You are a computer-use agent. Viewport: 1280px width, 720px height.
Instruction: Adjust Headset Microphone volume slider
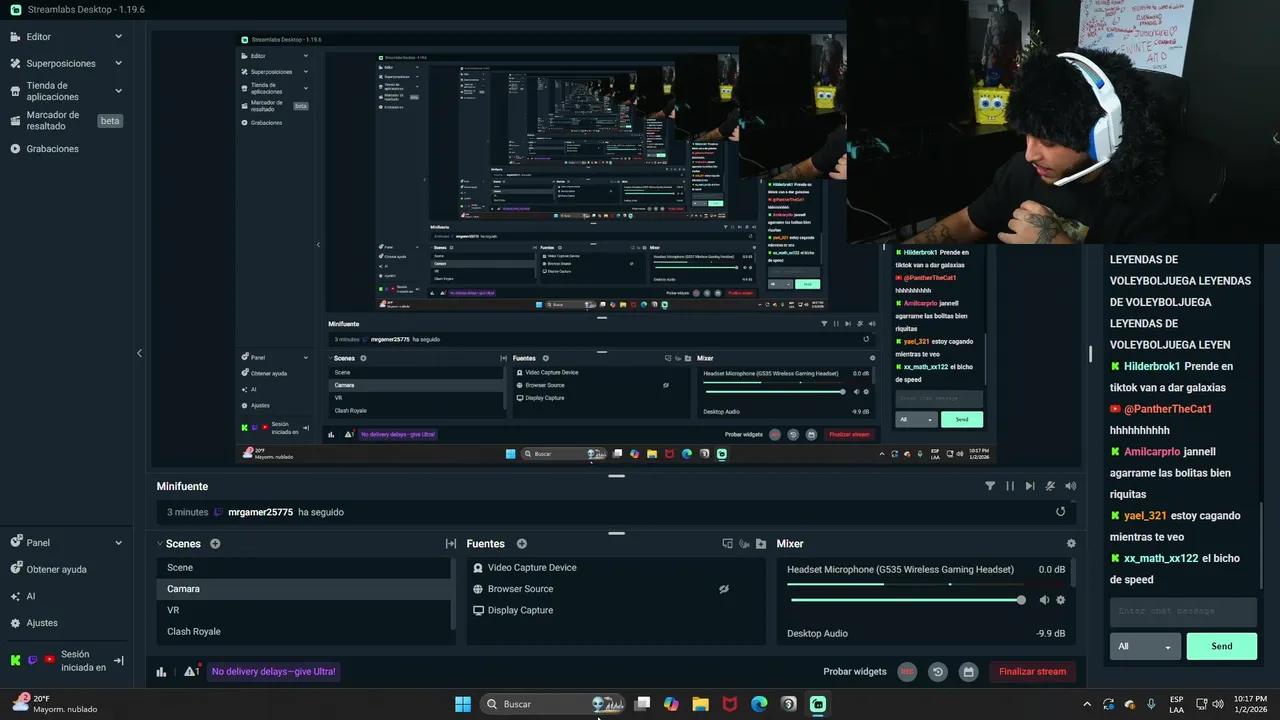click(907, 600)
